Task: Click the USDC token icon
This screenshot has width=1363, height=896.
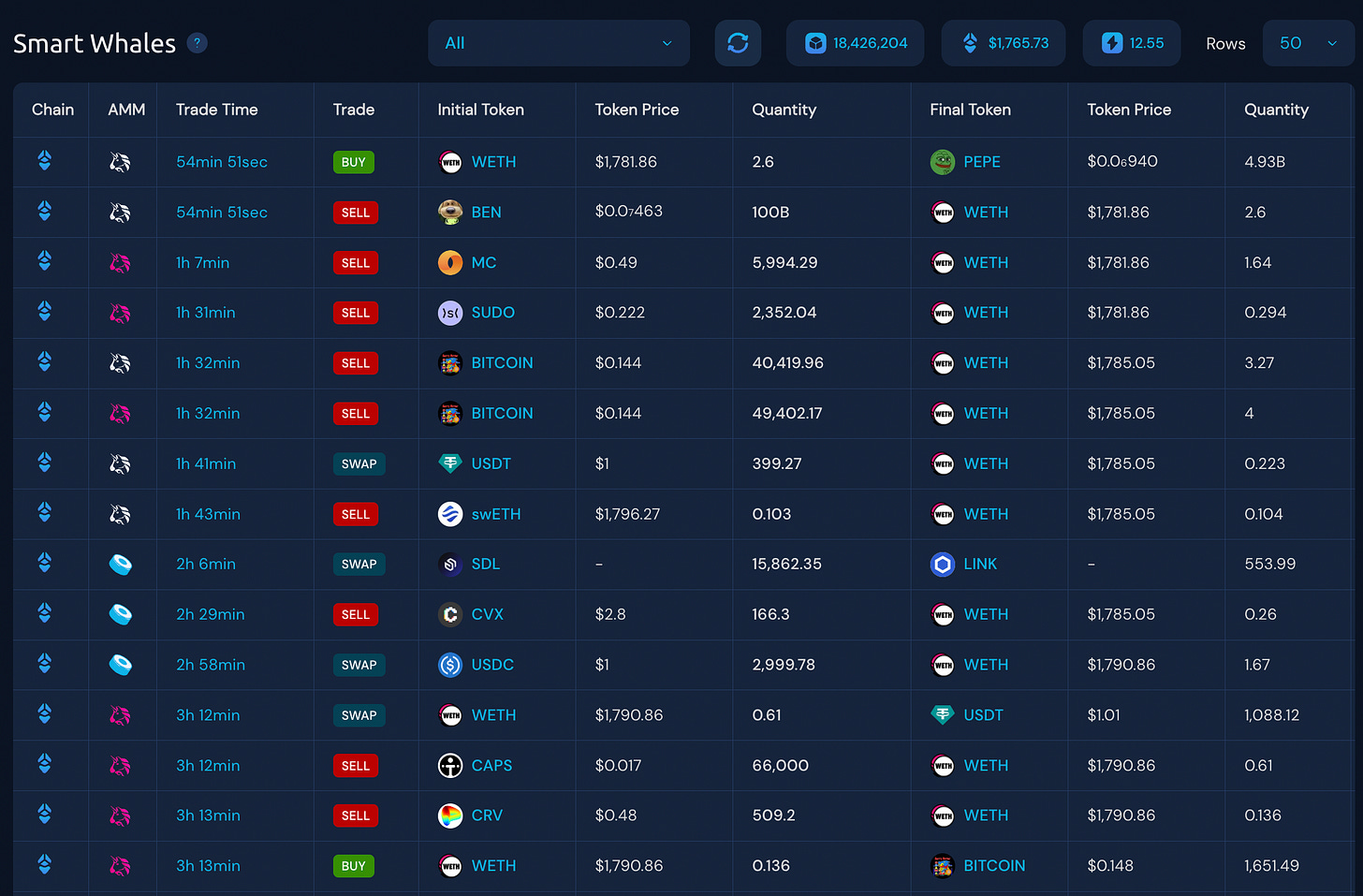Action: pyautogui.click(x=450, y=665)
